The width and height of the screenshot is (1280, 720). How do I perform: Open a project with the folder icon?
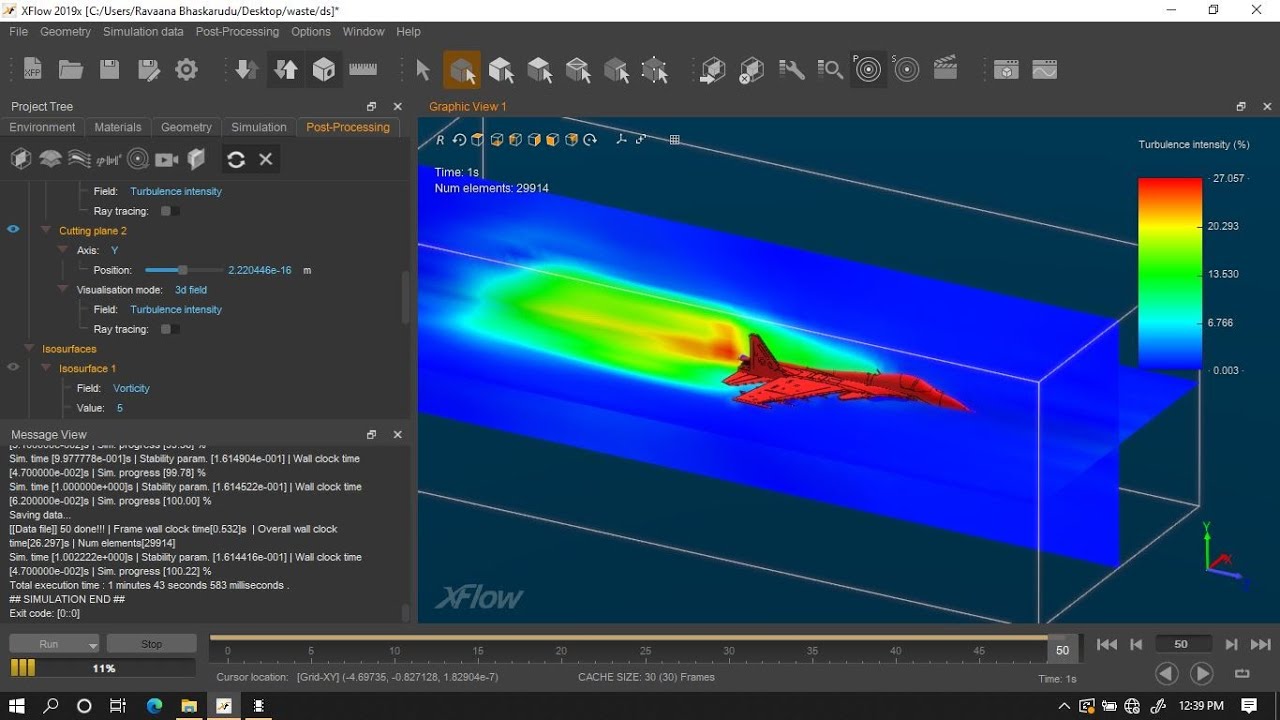pos(71,70)
